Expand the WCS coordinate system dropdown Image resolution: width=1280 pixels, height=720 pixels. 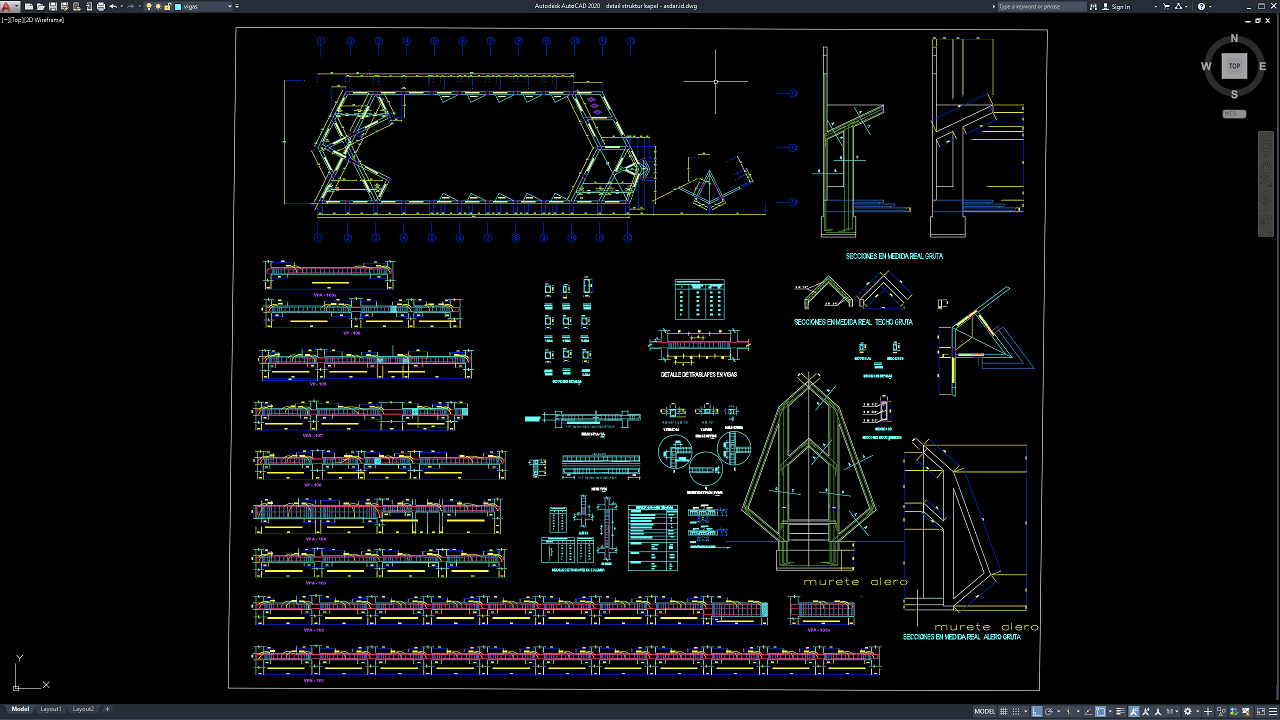pyautogui.click(x=1234, y=114)
